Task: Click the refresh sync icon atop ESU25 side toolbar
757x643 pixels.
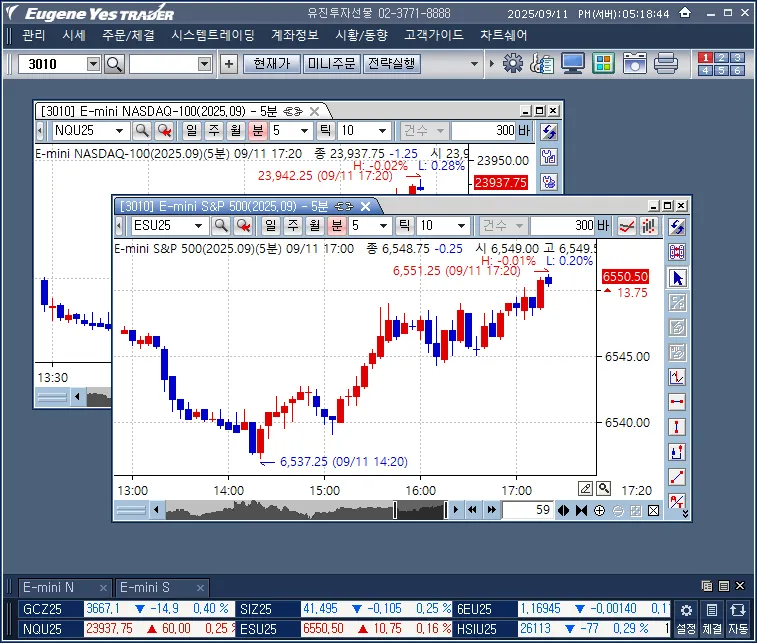Action: [x=677, y=226]
